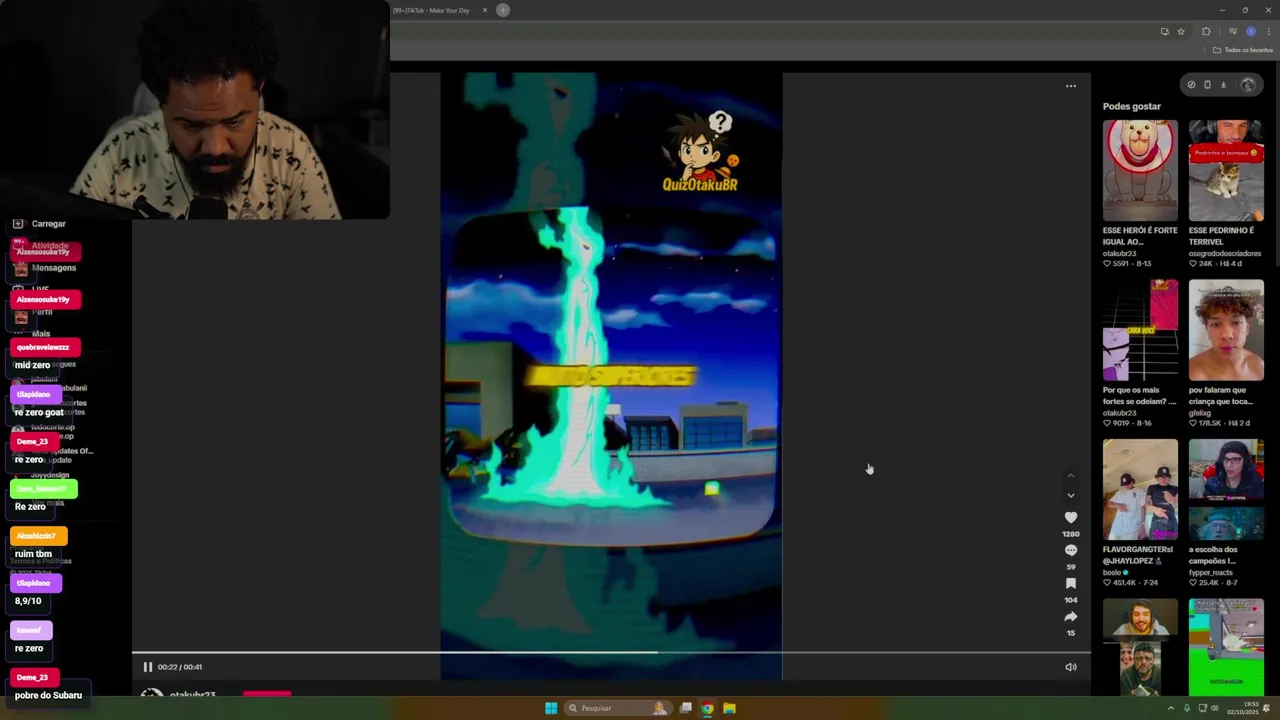Open the Chrome three-dot menu
Screen dimensions: 1280x720
pos(1268,31)
